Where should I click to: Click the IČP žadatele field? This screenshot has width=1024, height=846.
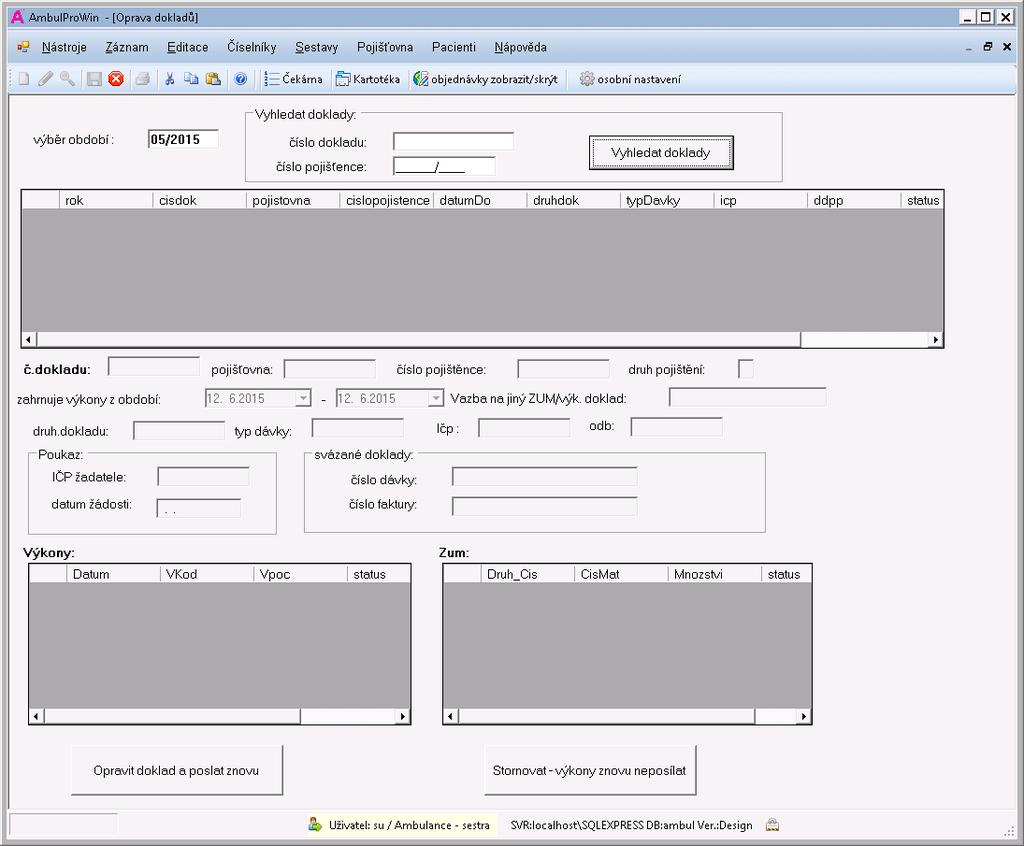tap(203, 476)
